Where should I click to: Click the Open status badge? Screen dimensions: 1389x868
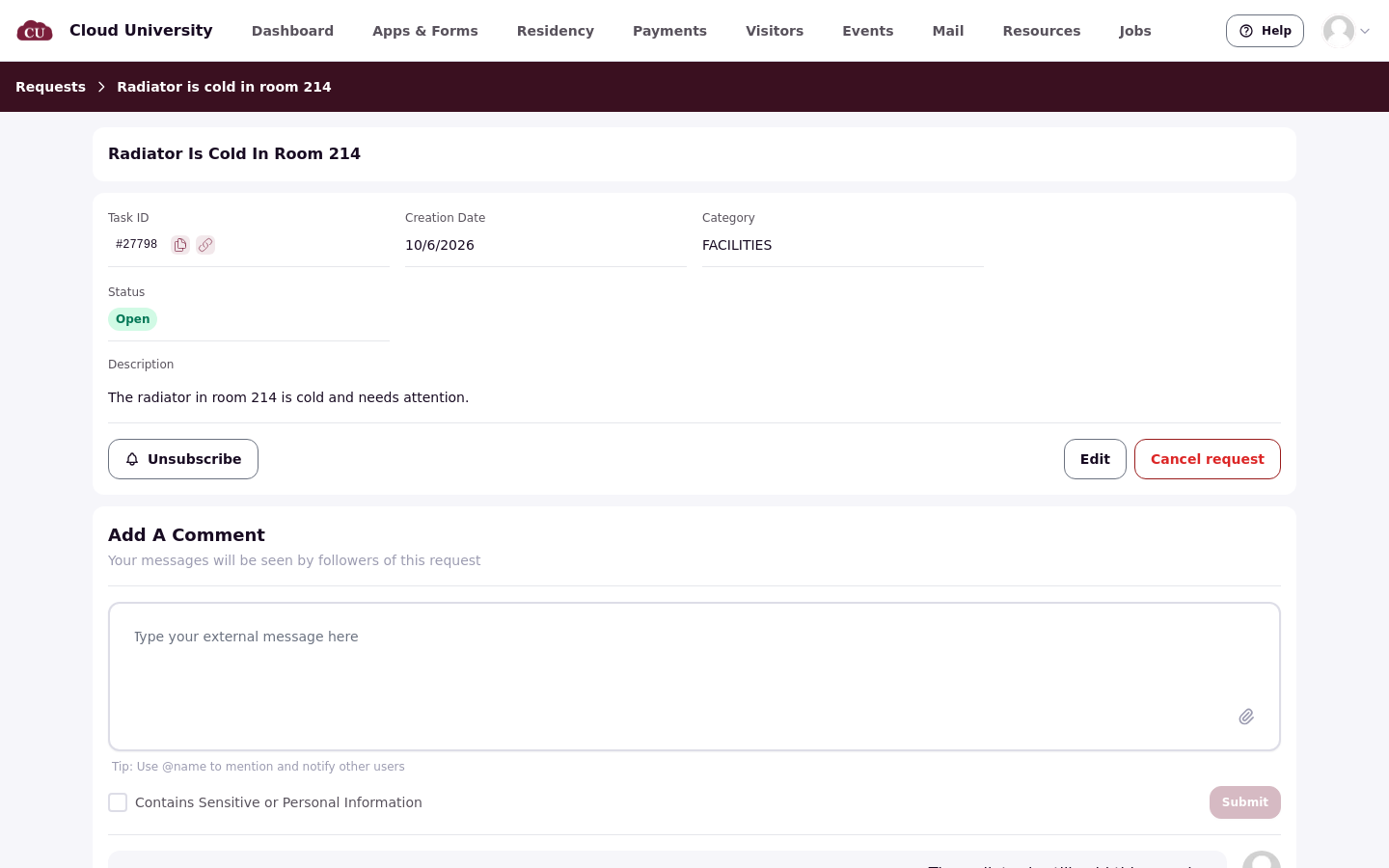(132, 319)
